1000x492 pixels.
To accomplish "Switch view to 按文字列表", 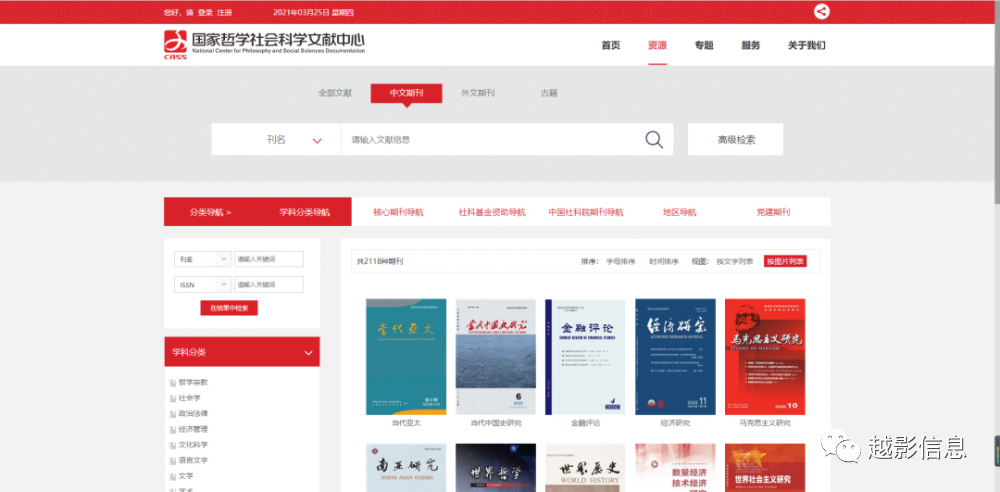I will [735, 261].
